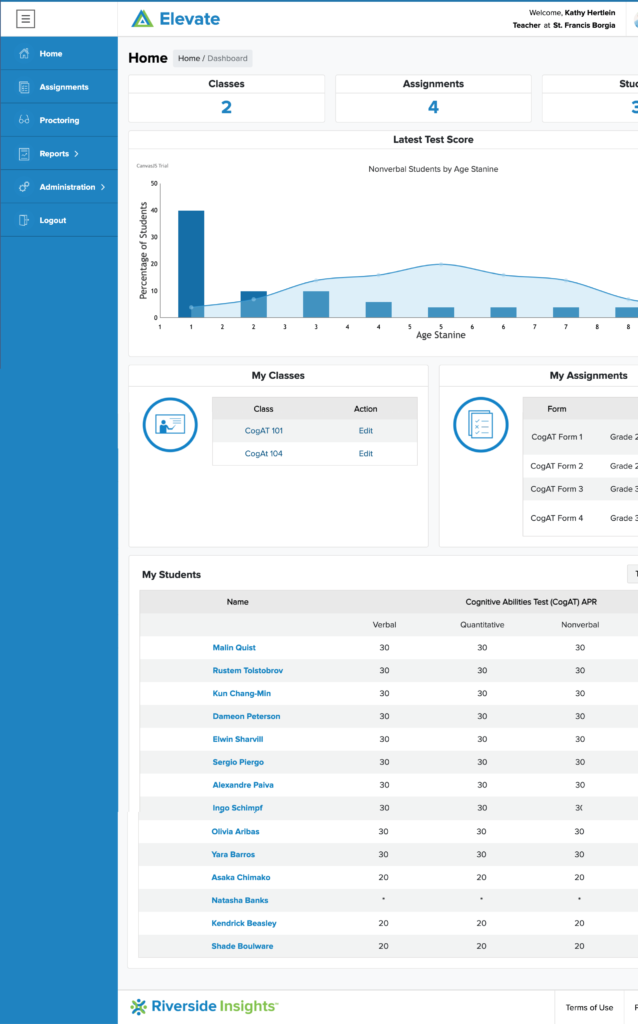Click the Logout door icon
The image size is (638, 1024).
click(24, 220)
